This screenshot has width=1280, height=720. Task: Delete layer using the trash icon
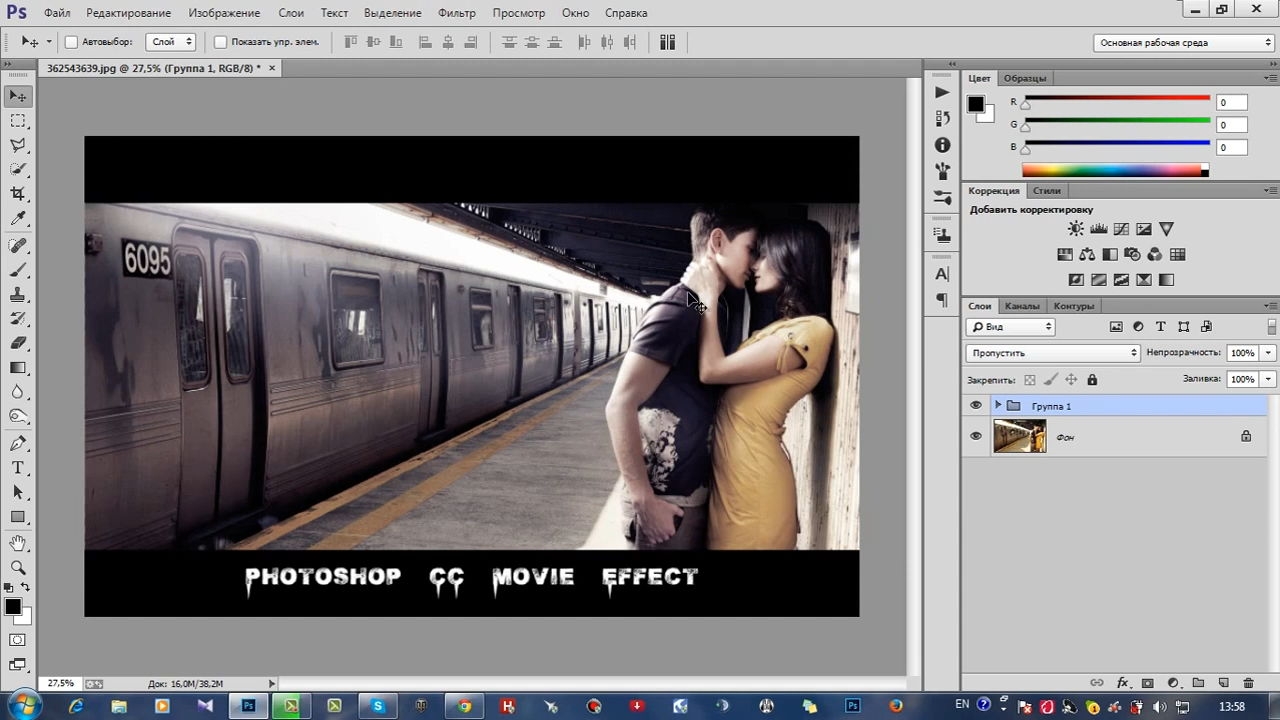click(x=1248, y=683)
